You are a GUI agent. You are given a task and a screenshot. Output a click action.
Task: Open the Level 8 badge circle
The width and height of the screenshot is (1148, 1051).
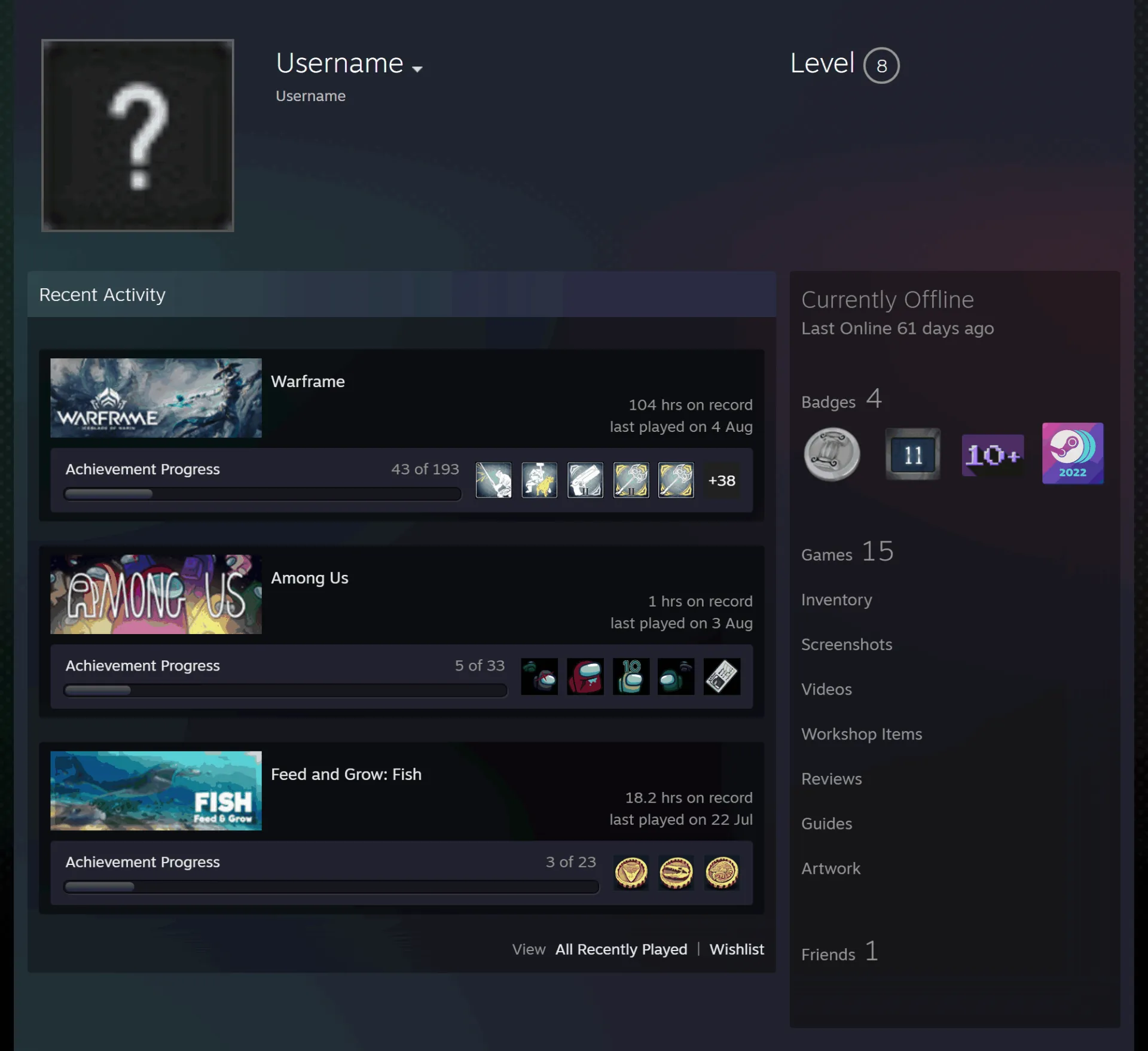point(881,65)
